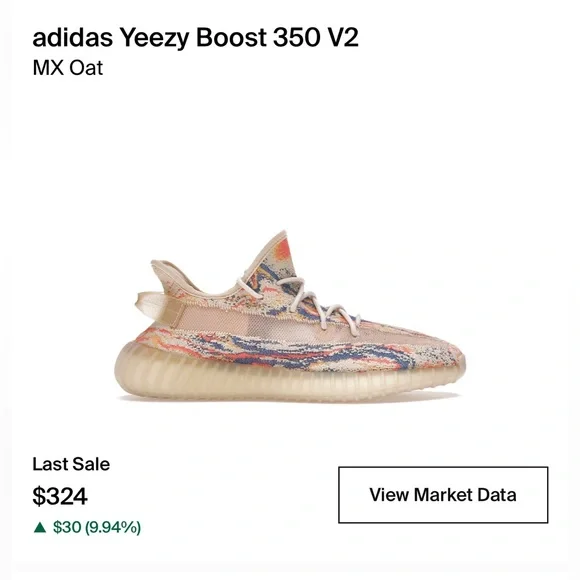Click the $324 last sale price

(x=60, y=496)
